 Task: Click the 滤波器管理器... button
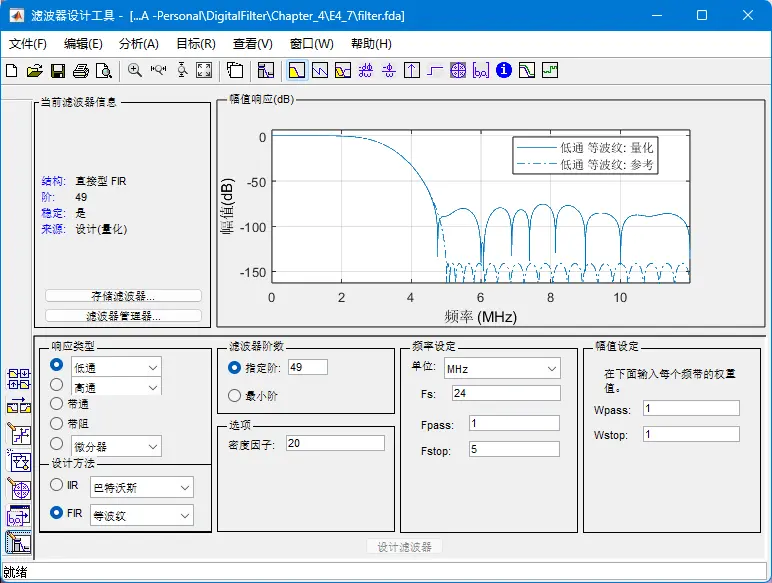[x=123, y=316]
